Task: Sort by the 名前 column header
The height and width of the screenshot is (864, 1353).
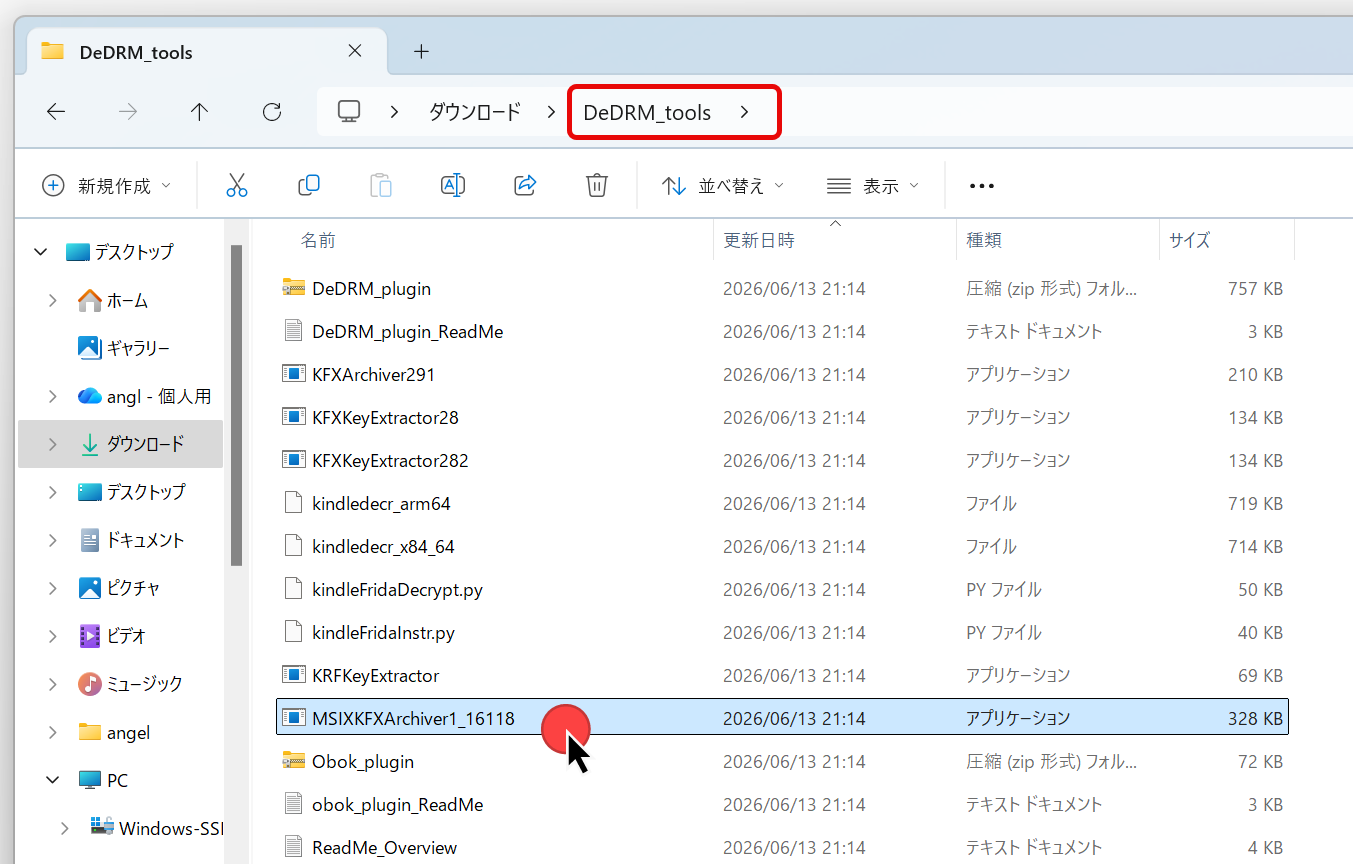Action: (318, 240)
